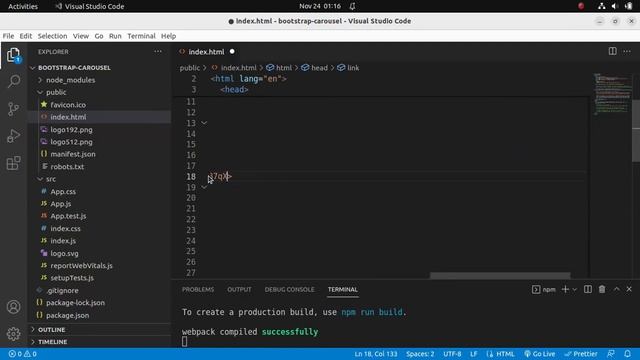Open the Accounts menu icon

(13, 307)
